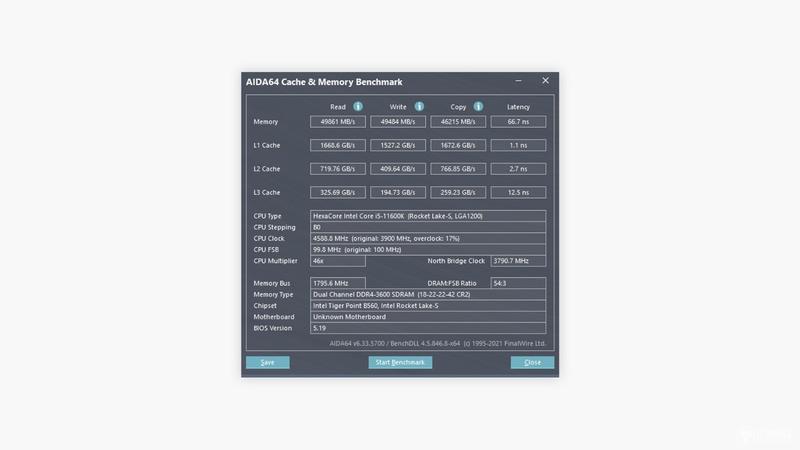Click the L3 Cache Read value 325.69 GB/s
Viewport: 800px width, 450px height.
click(338, 192)
